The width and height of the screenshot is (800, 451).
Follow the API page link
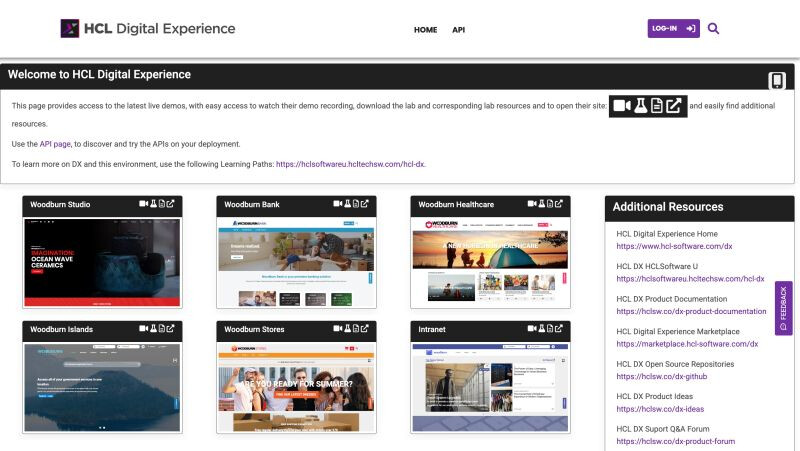pyautogui.click(x=55, y=144)
